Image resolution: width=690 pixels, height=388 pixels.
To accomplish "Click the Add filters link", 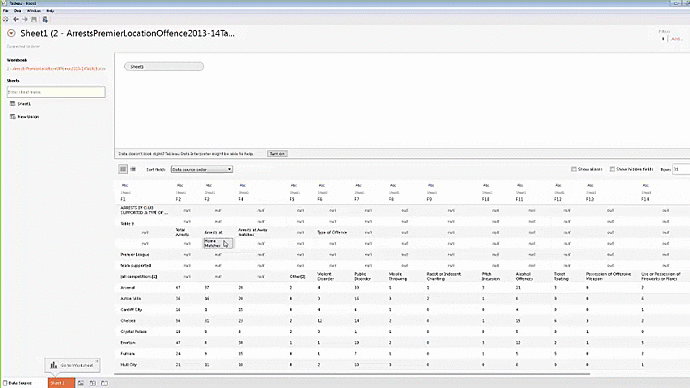I will point(676,39).
